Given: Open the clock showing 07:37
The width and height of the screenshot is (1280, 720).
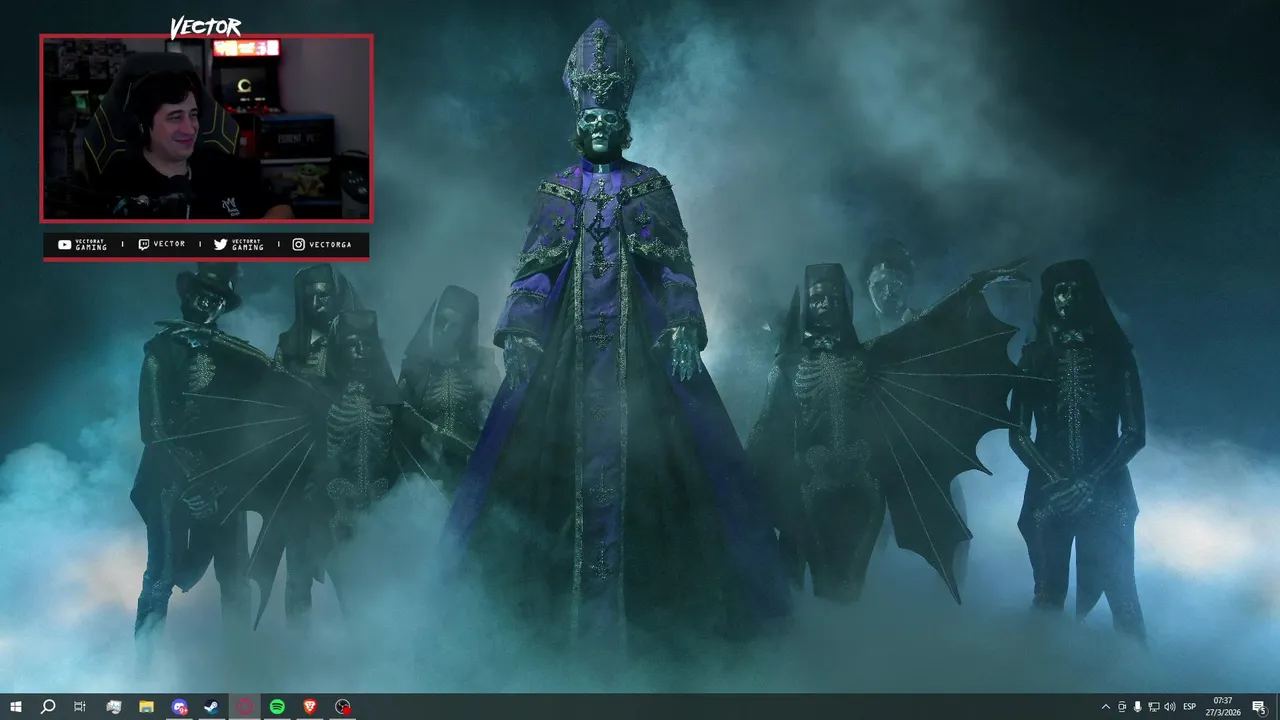Looking at the screenshot, I should [1223, 707].
